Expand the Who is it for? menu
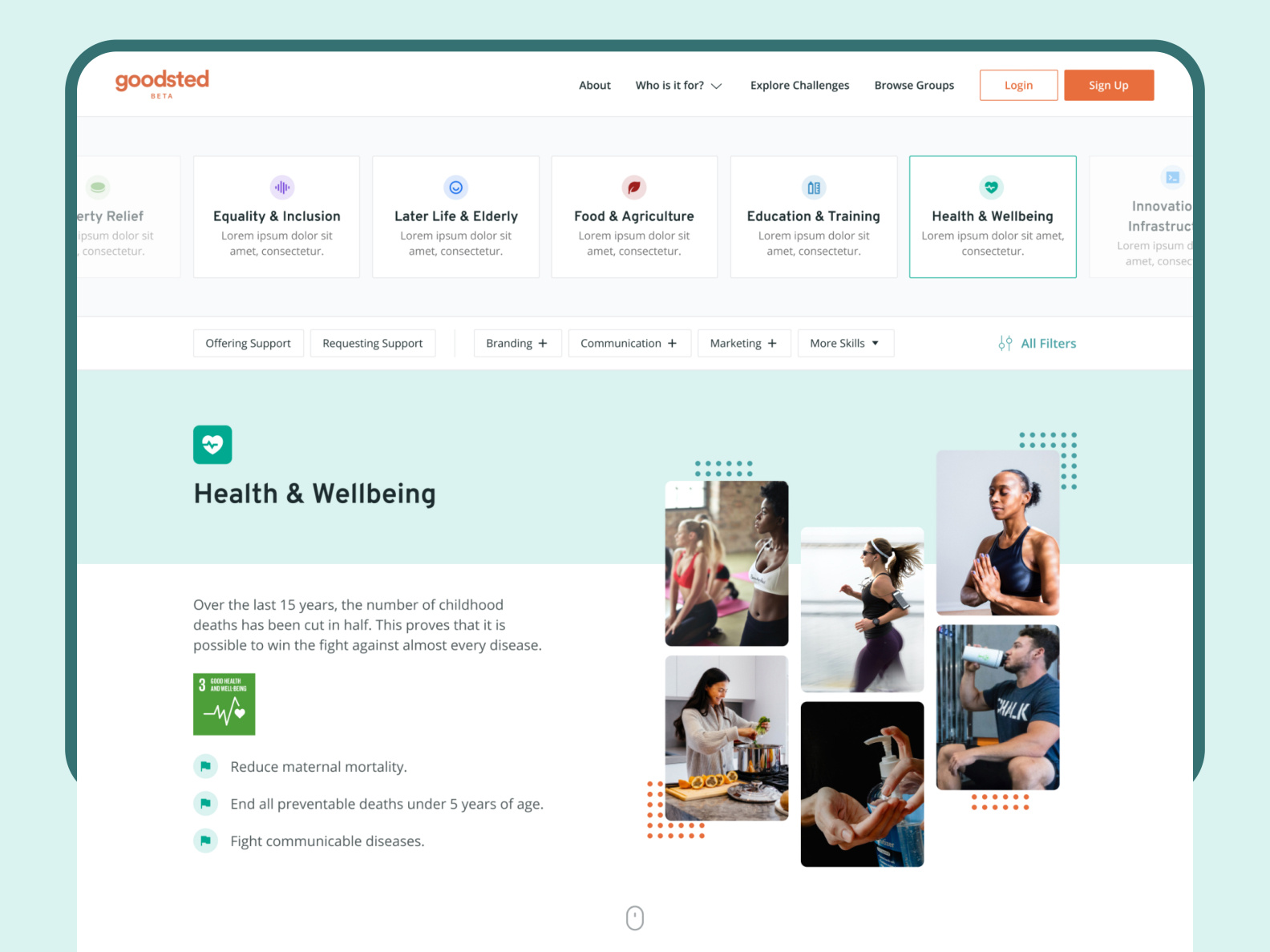This screenshot has height=952, width=1270. point(679,85)
